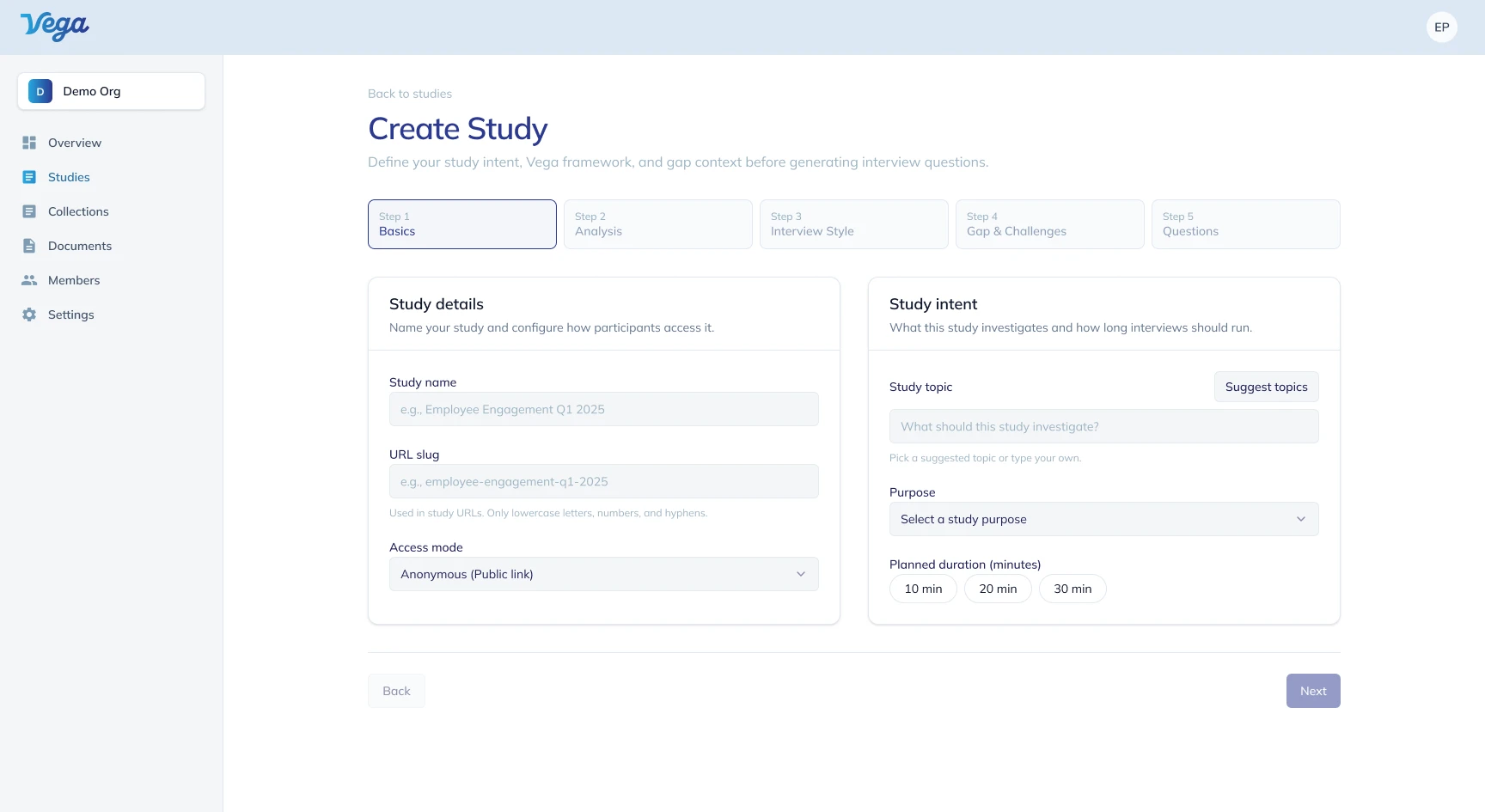
Task: Click the Demo Org D badge icon
Action: (x=40, y=91)
